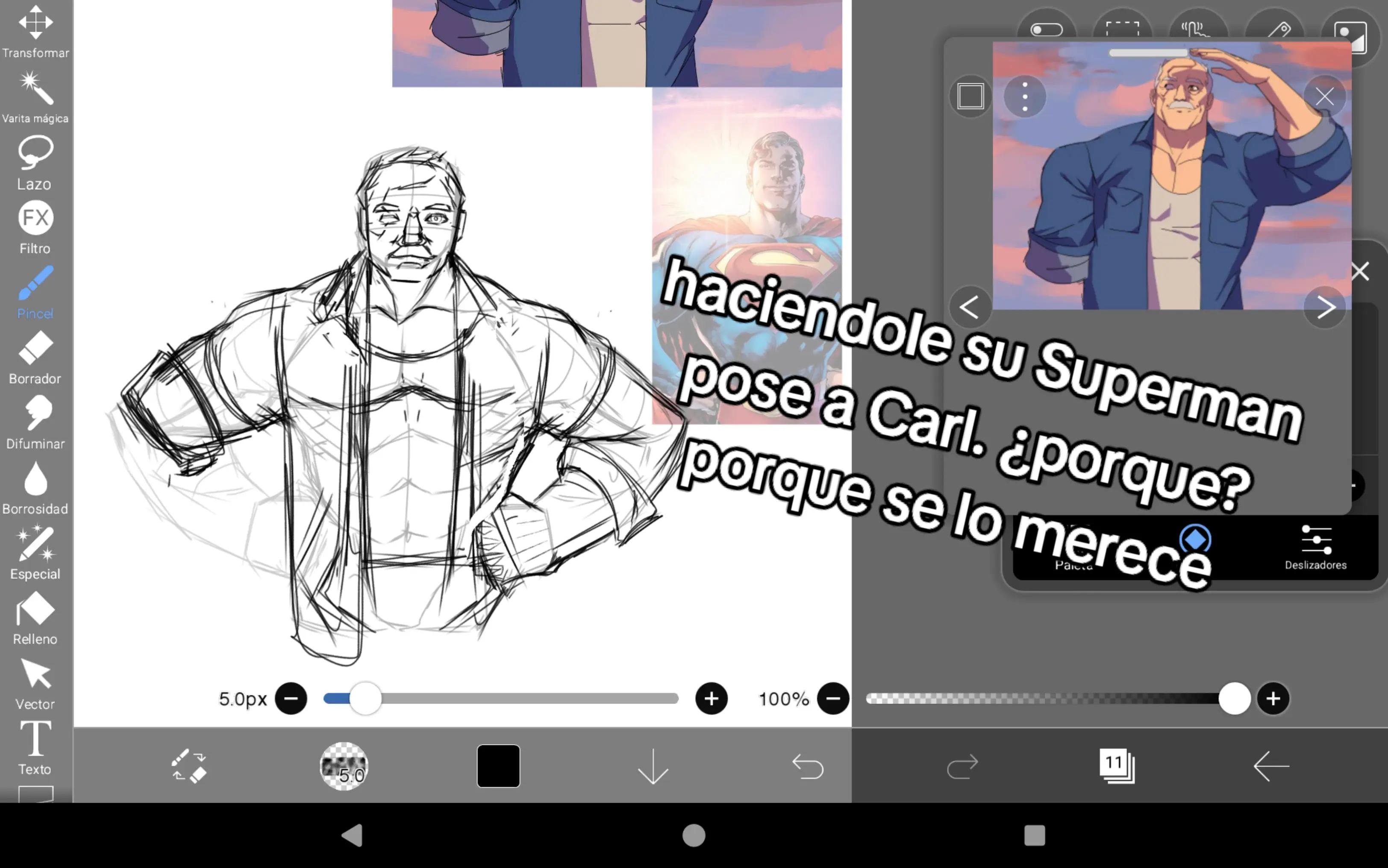Tap the square frame icon in reference window
The height and width of the screenshot is (868, 1388).
click(970, 96)
